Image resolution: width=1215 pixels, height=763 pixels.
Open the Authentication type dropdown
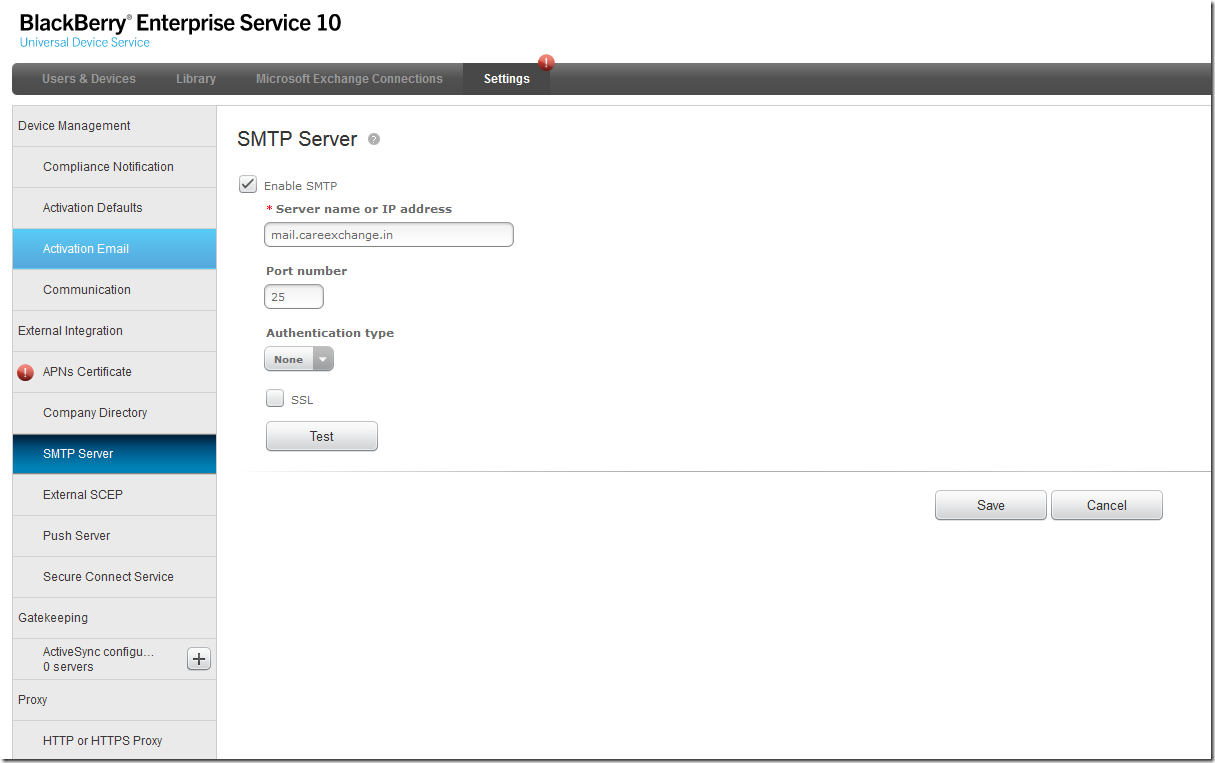click(299, 359)
